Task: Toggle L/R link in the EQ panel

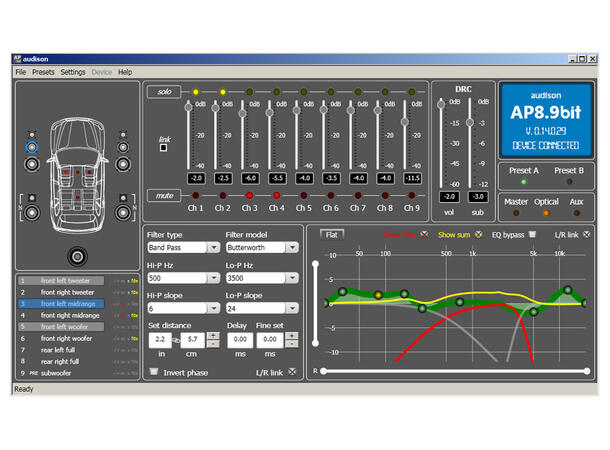Action: 586,235
